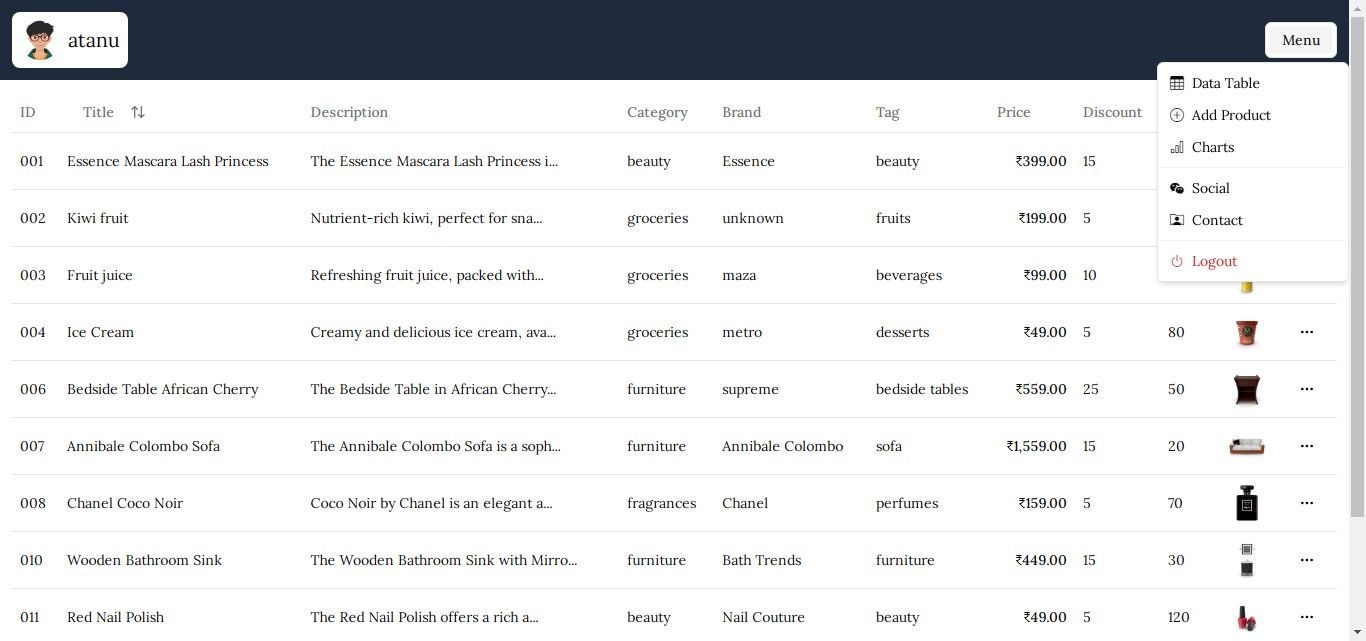Click description starting Refreshing fruit juice
1366x641 pixels.
coord(427,275)
